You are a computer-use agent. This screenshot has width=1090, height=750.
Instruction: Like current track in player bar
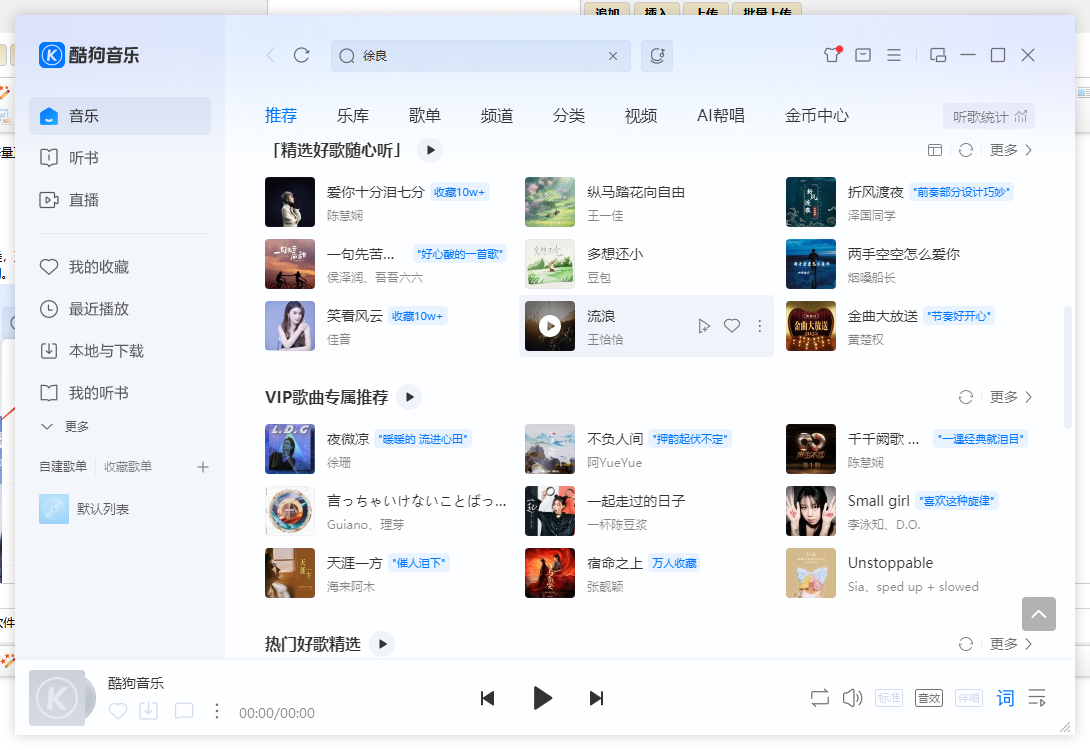[x=118, y=711]
